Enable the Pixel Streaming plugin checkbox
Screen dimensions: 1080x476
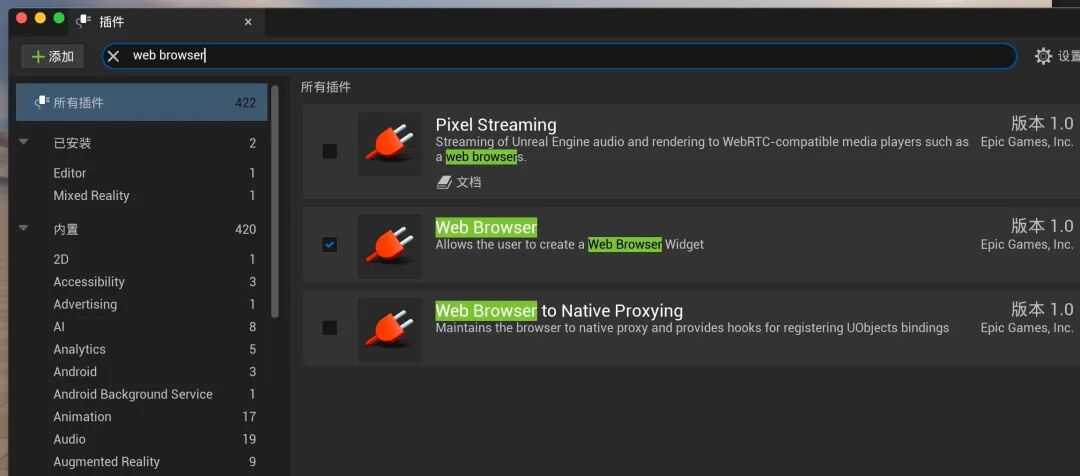(x=329, y=151)
